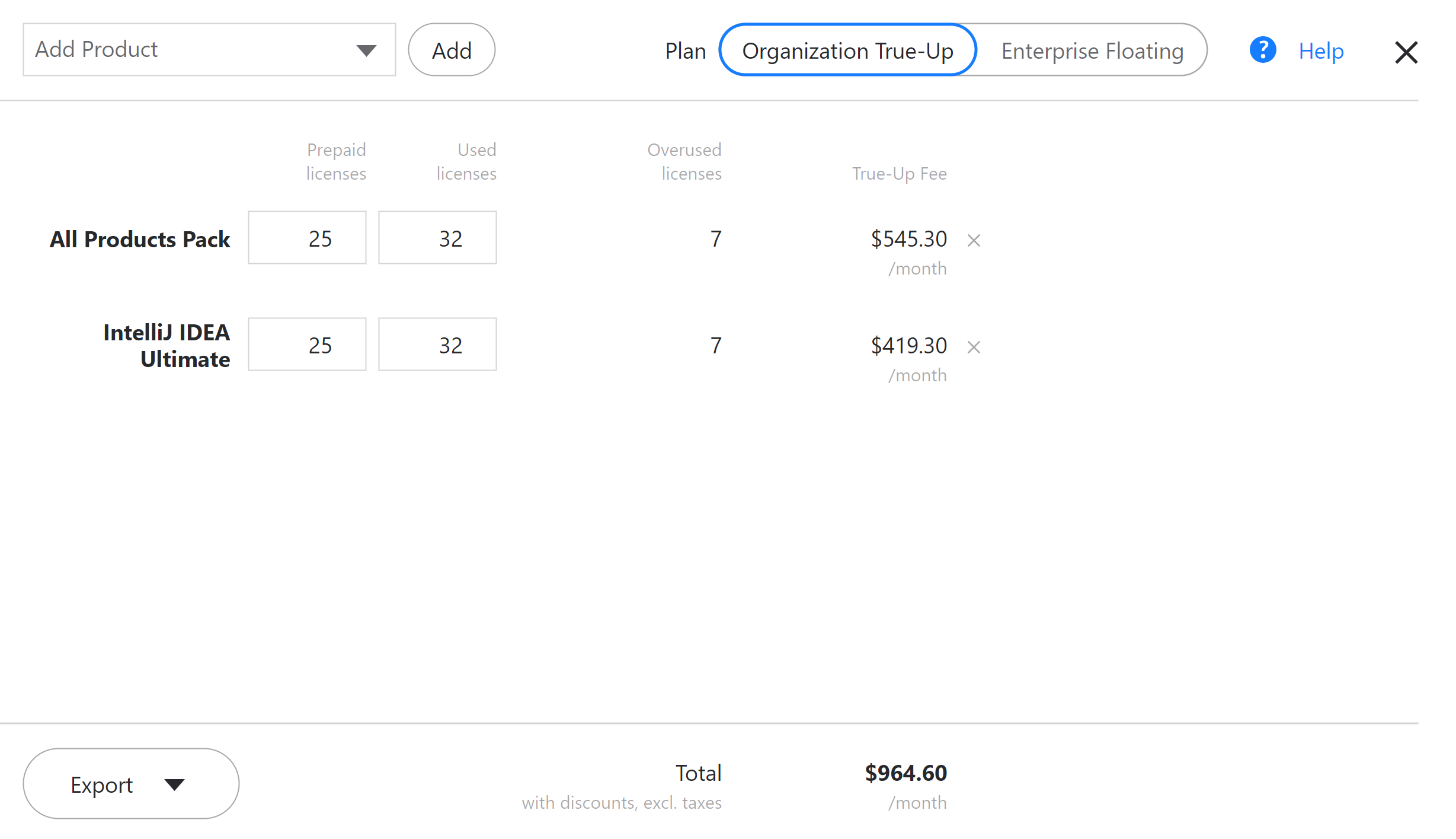Select the Organization True-Up tab
The image size is (1456, 839).
[x=848, y=49]
